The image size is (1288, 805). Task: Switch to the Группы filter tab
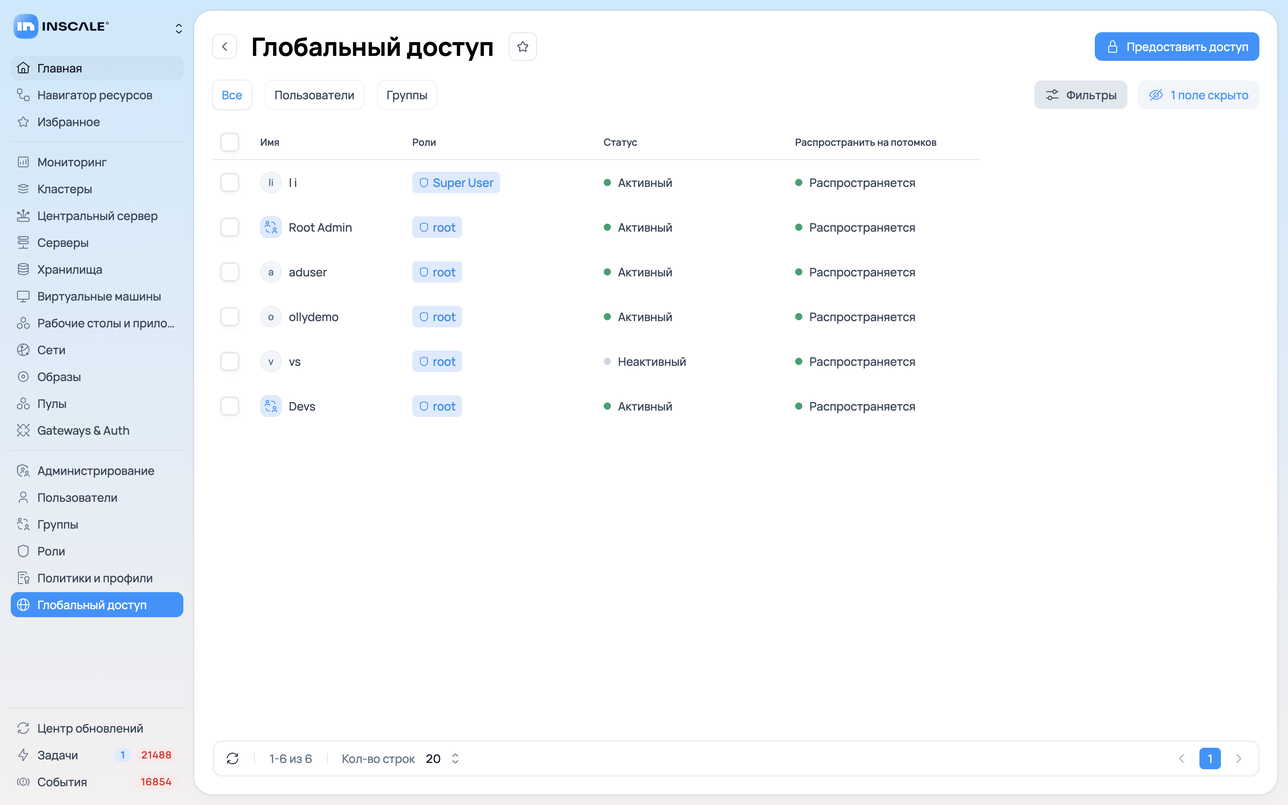click(x=407, y=95)
